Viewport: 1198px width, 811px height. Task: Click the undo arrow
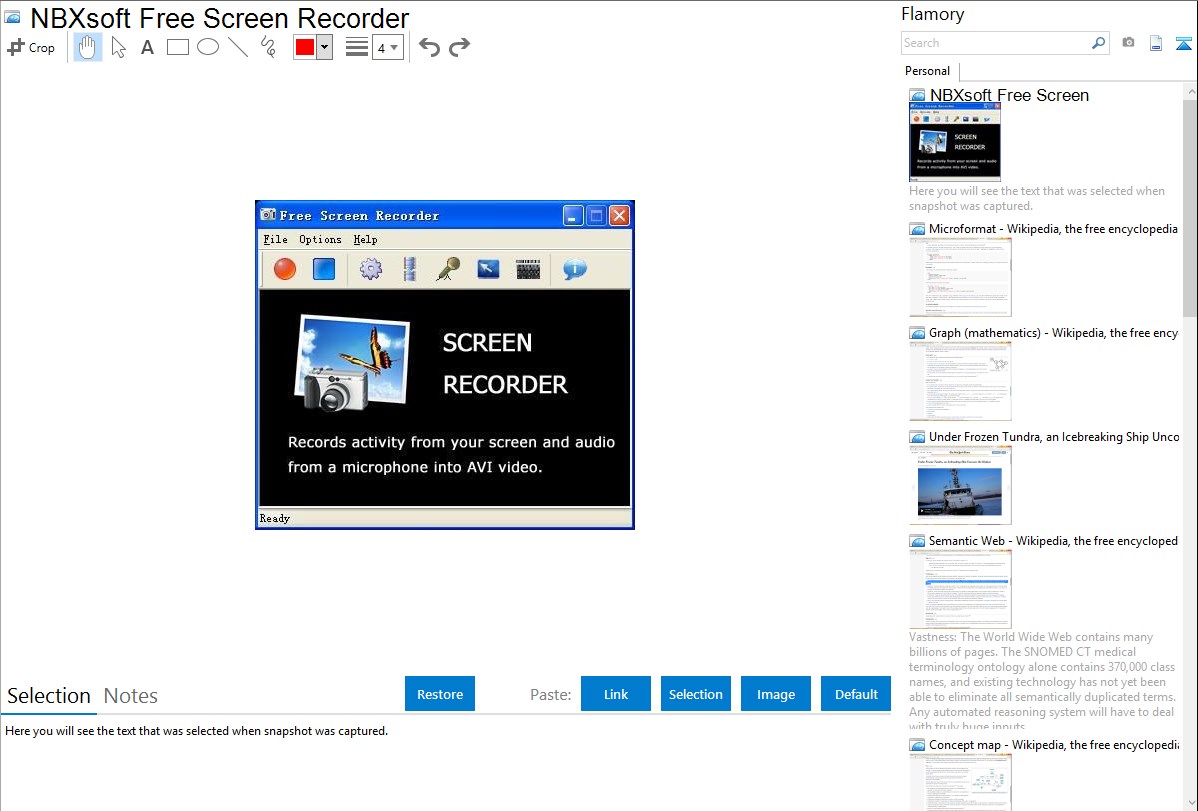tap(429, 47)
